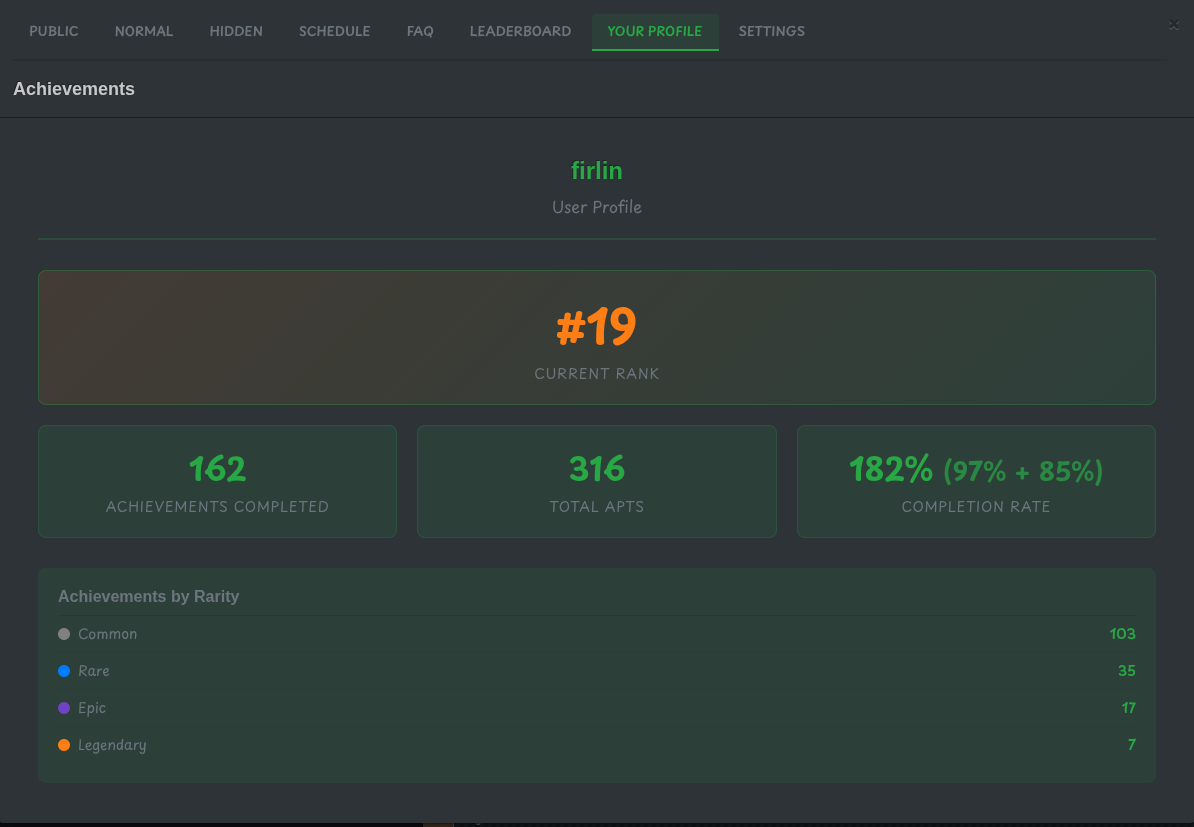
Task: Click the COMPLETION RATE label
Action: (976, 506)
